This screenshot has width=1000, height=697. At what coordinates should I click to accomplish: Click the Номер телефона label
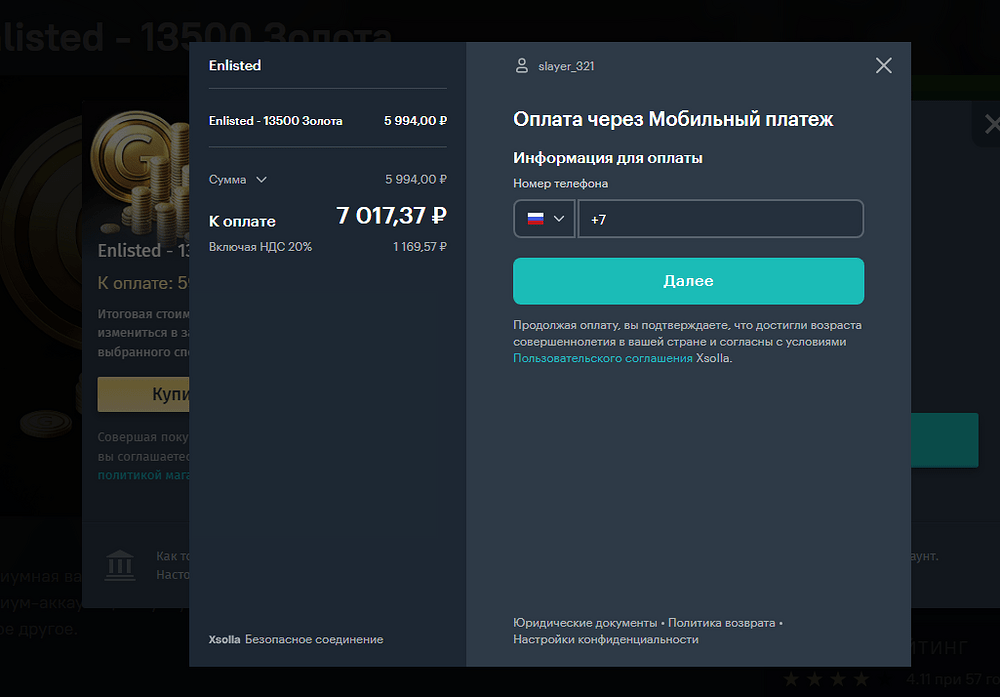point(561,184)
